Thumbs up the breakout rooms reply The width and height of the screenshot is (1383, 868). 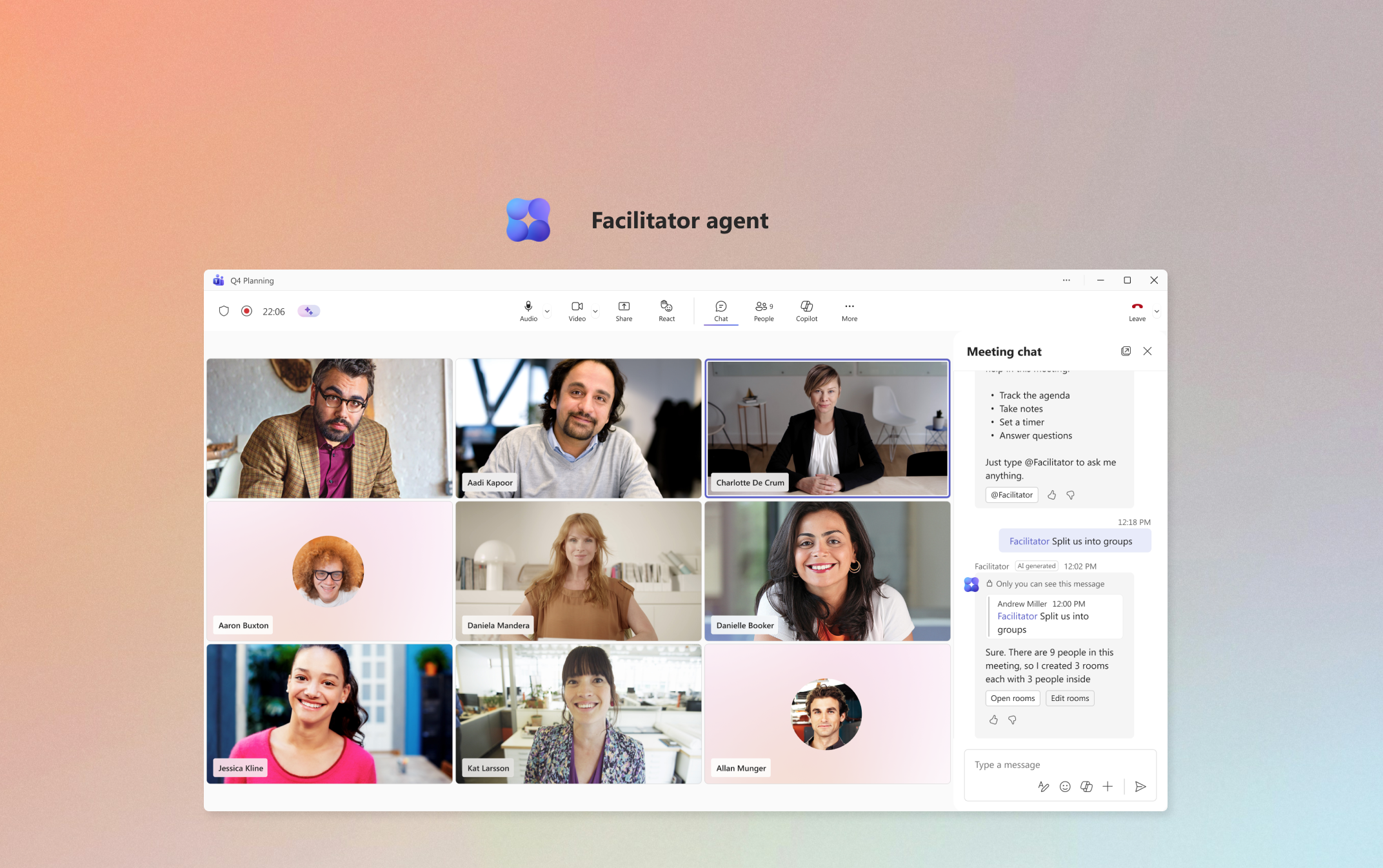[x=993, y=720]
